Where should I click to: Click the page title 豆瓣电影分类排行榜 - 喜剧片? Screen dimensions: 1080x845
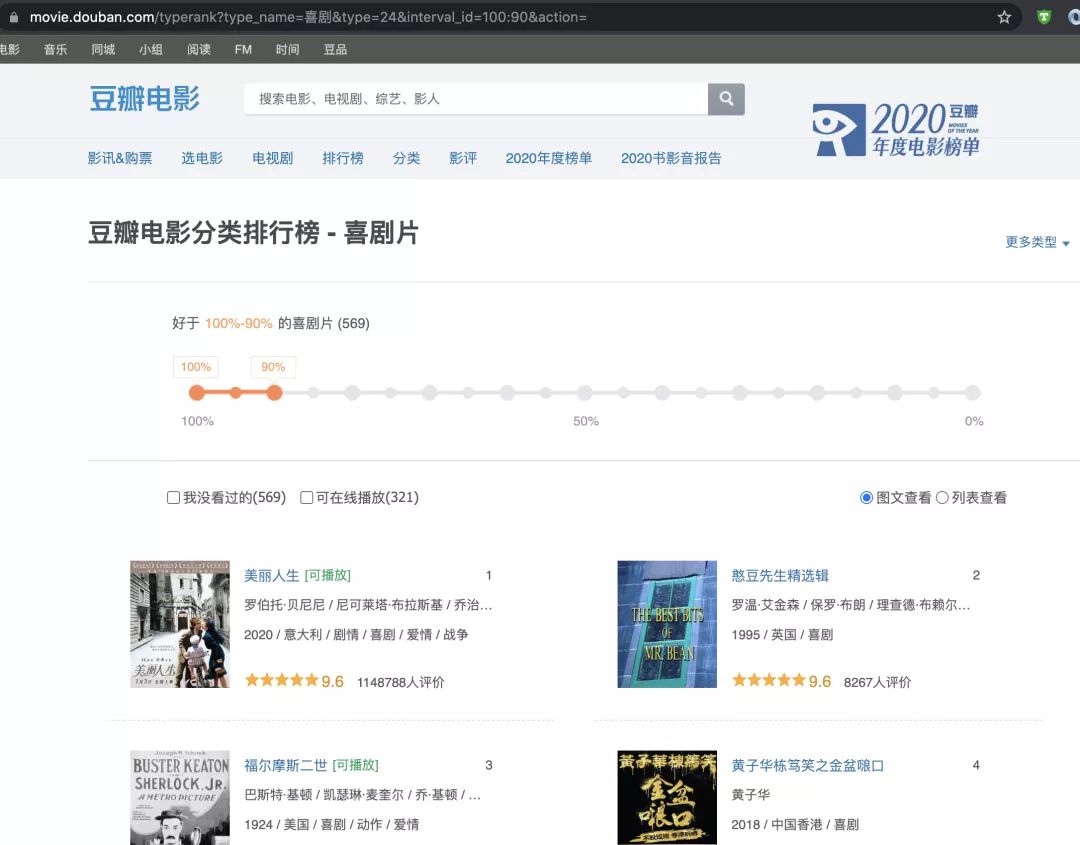[x=253, y=233]
